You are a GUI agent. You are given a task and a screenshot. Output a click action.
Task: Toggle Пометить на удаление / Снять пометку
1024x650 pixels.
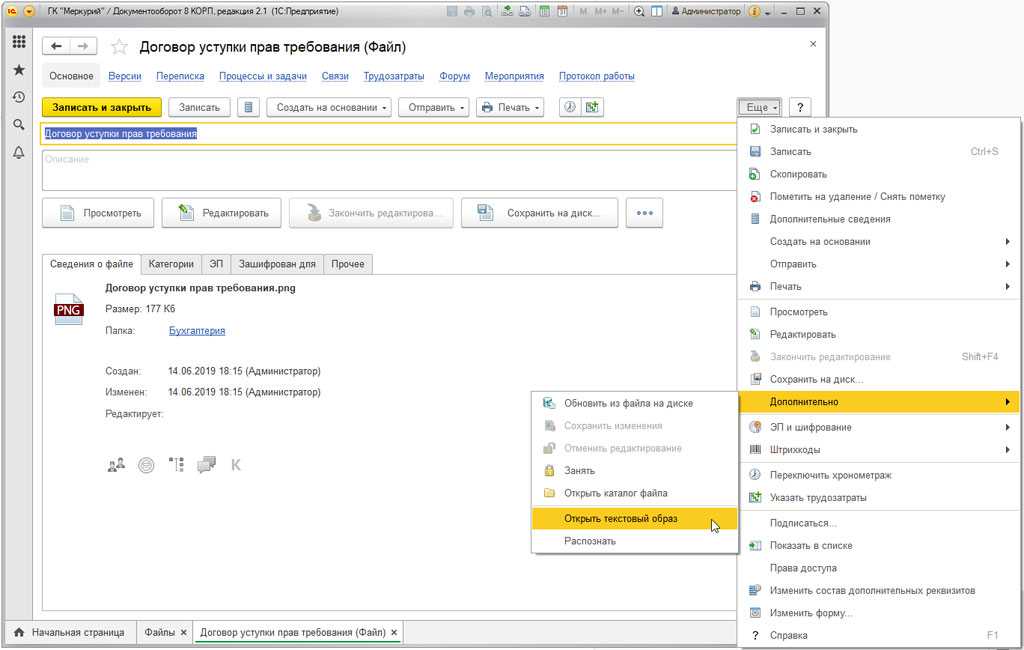856,197
